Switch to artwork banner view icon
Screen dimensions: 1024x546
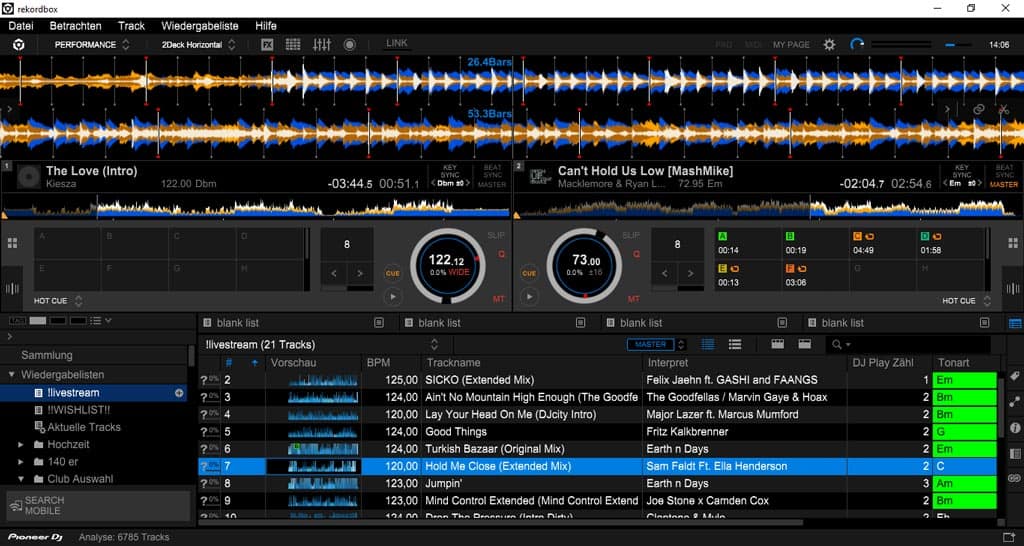point(805,344)
